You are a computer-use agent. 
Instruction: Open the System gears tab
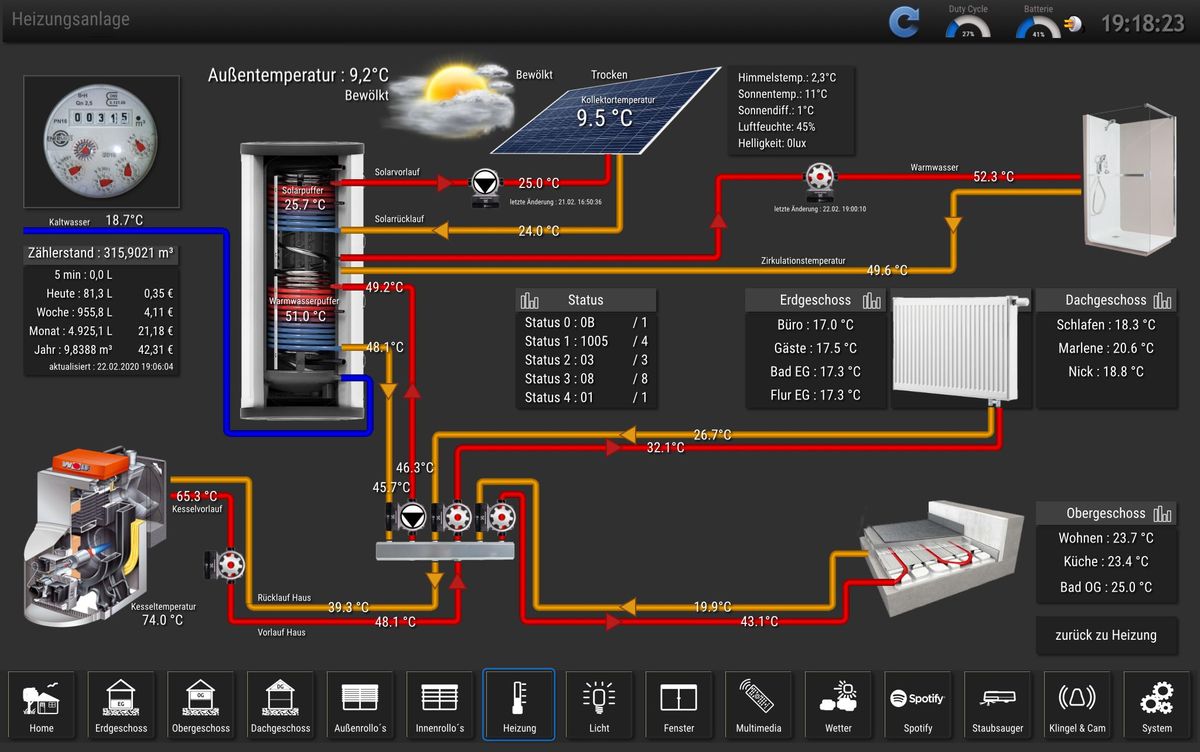(x=1157, y=706)
